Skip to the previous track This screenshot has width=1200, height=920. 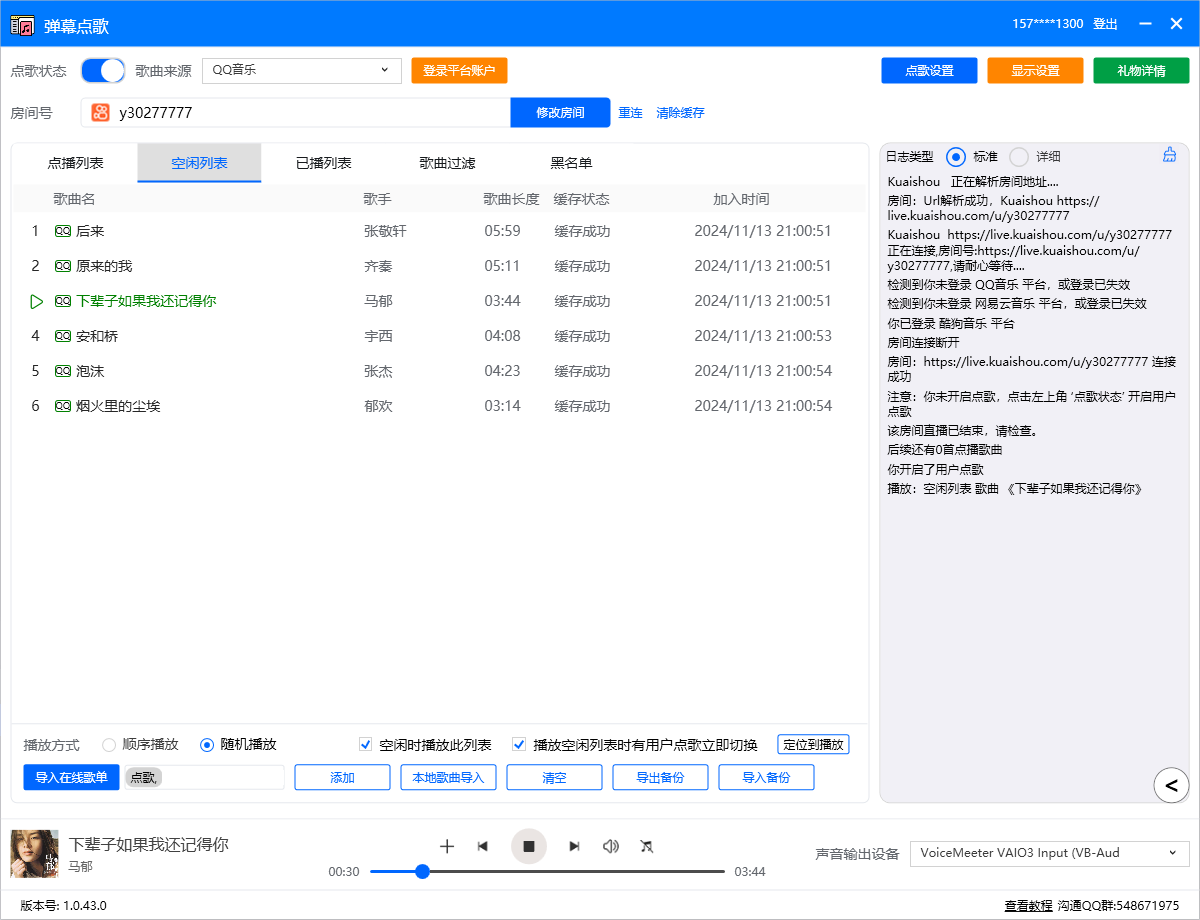(x=483, y=846)
